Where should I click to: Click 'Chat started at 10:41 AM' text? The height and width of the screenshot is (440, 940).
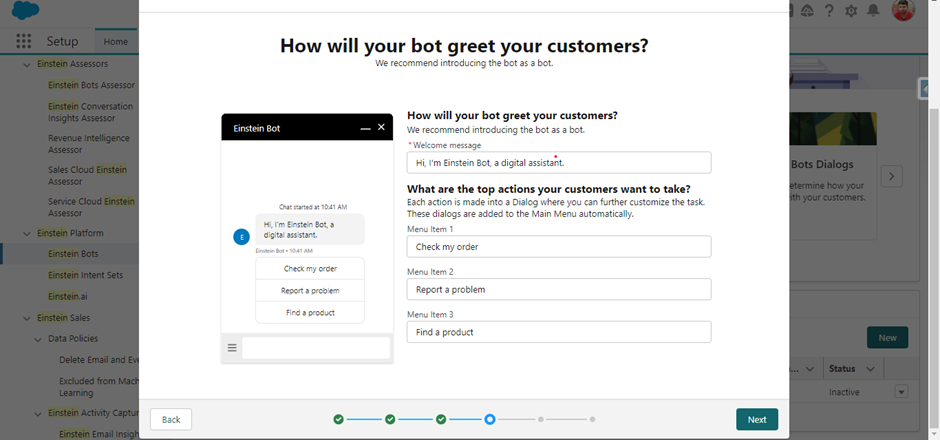click(x=313, y=207)
